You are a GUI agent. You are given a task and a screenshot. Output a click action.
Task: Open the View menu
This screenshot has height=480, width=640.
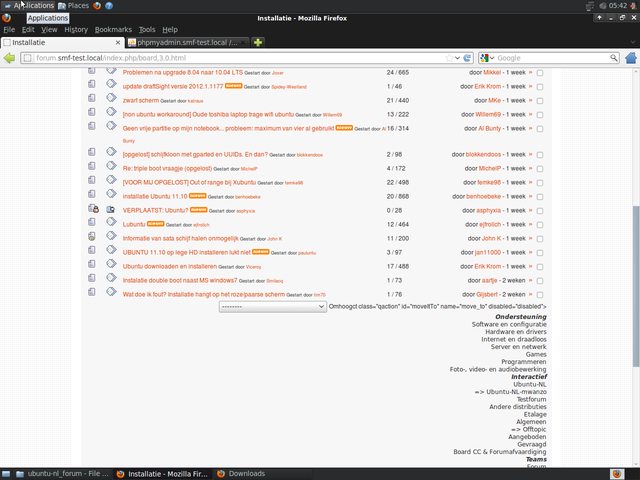[x=49, y=29]
